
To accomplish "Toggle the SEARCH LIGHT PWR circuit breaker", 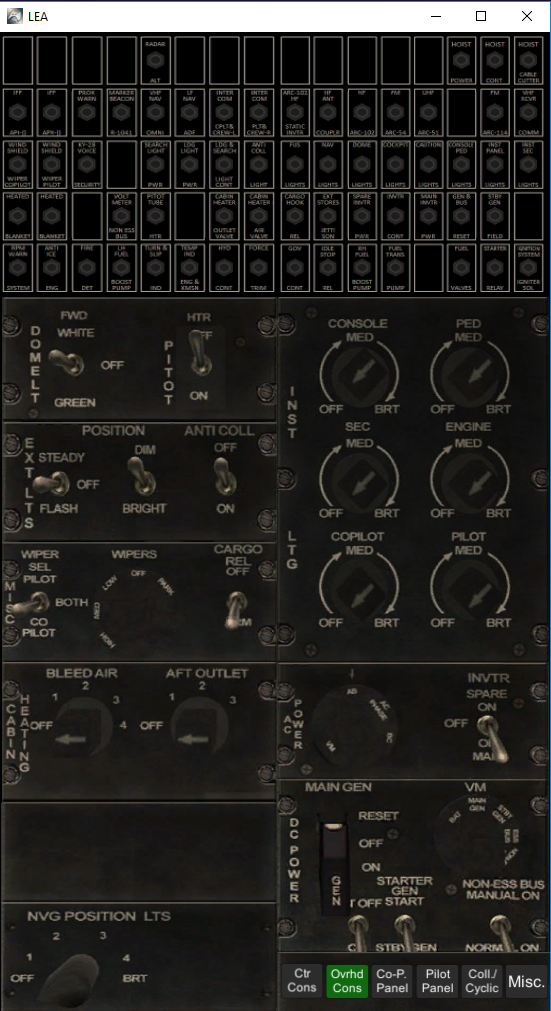I will click(x=155, y=164).
